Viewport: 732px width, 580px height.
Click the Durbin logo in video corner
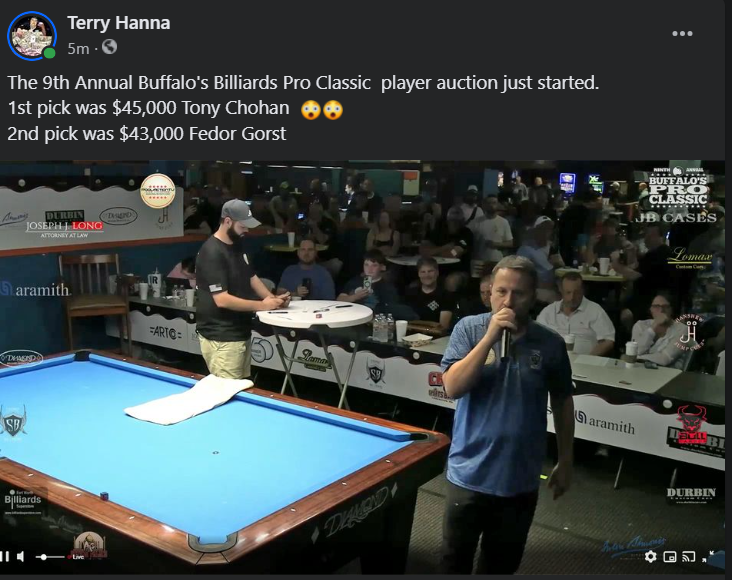click(691, 495)
